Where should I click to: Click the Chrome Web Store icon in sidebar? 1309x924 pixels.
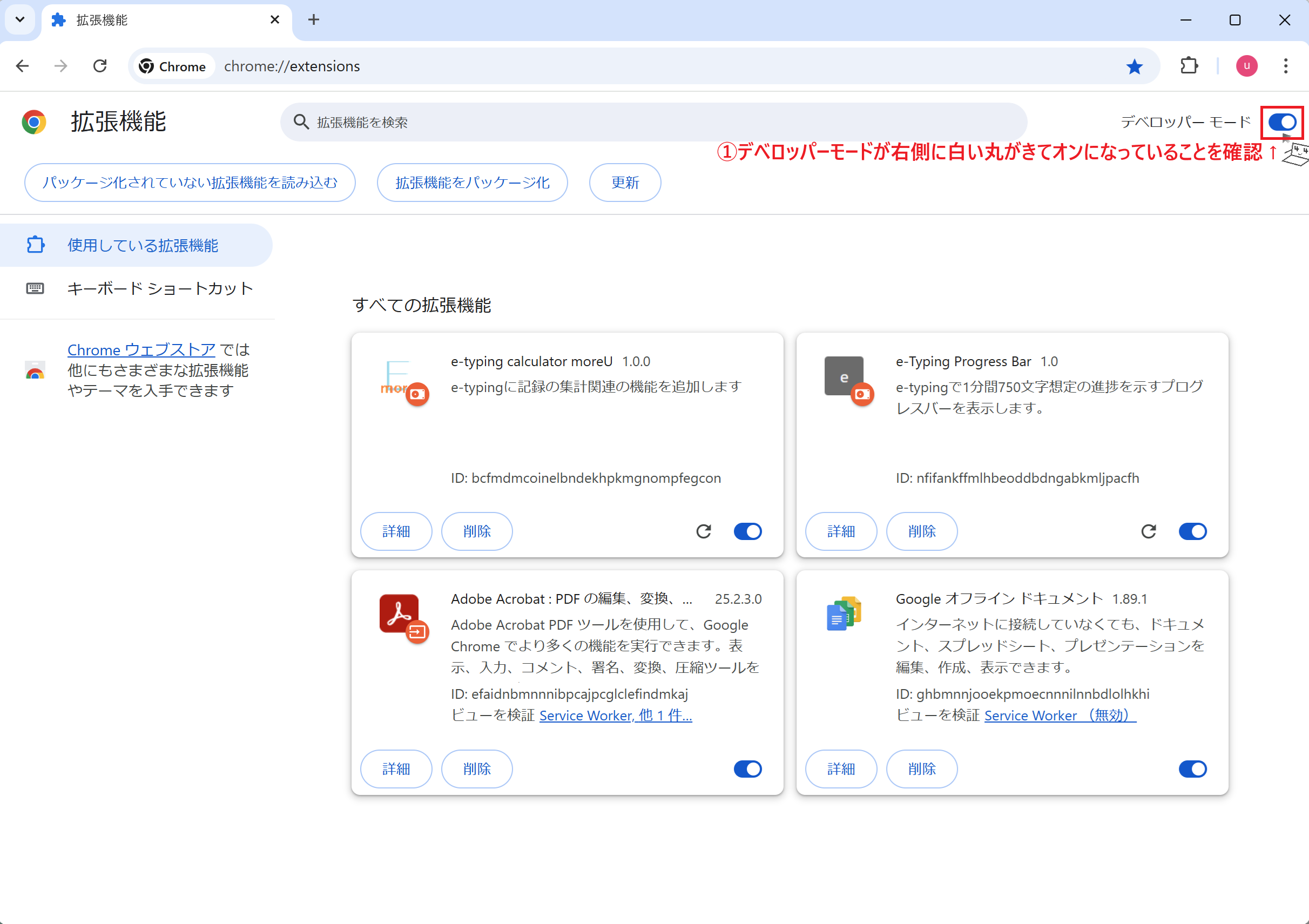point(35,370)
